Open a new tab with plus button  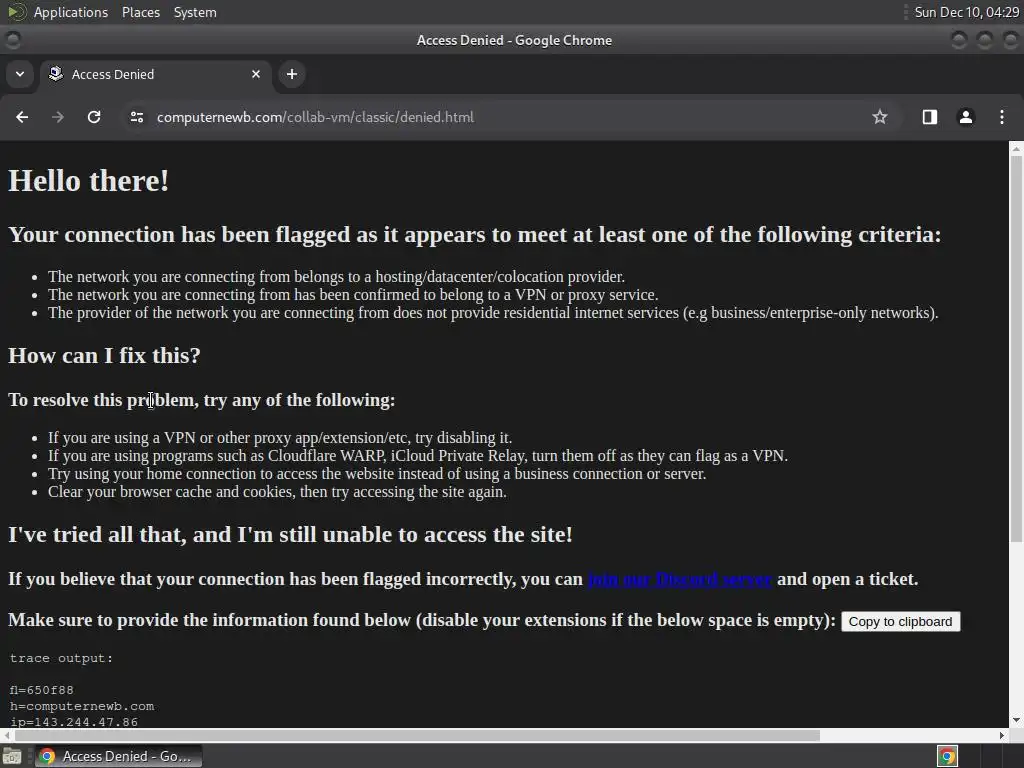pyautogui.click(x=292, y=74)
